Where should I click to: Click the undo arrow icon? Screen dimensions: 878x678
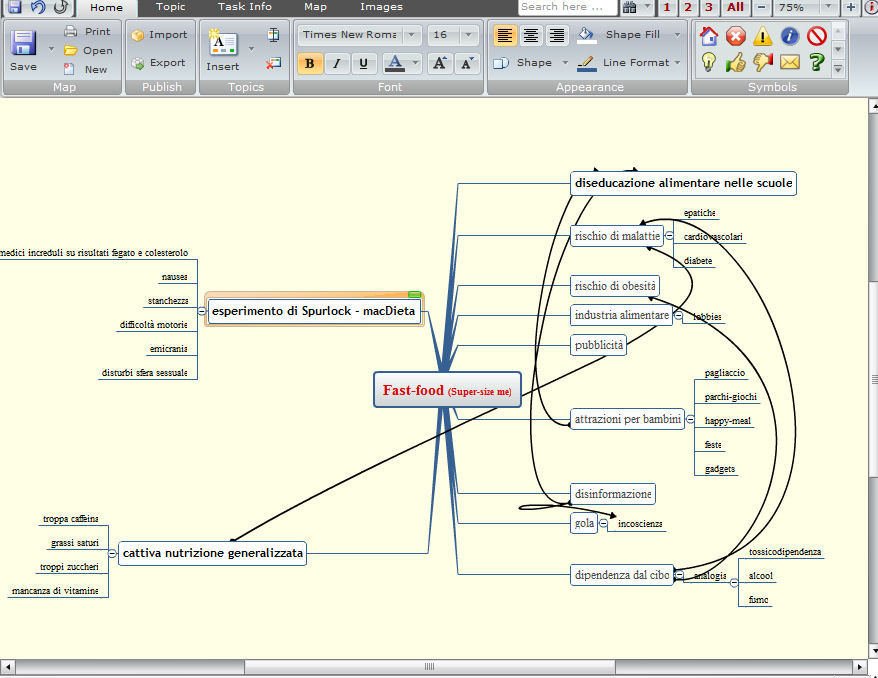coord(38,7)
